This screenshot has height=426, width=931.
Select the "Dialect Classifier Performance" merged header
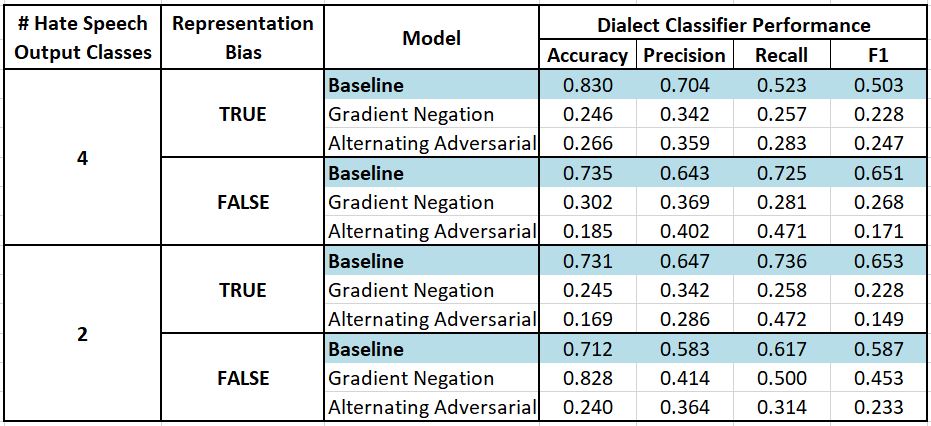tap(734, 25)
